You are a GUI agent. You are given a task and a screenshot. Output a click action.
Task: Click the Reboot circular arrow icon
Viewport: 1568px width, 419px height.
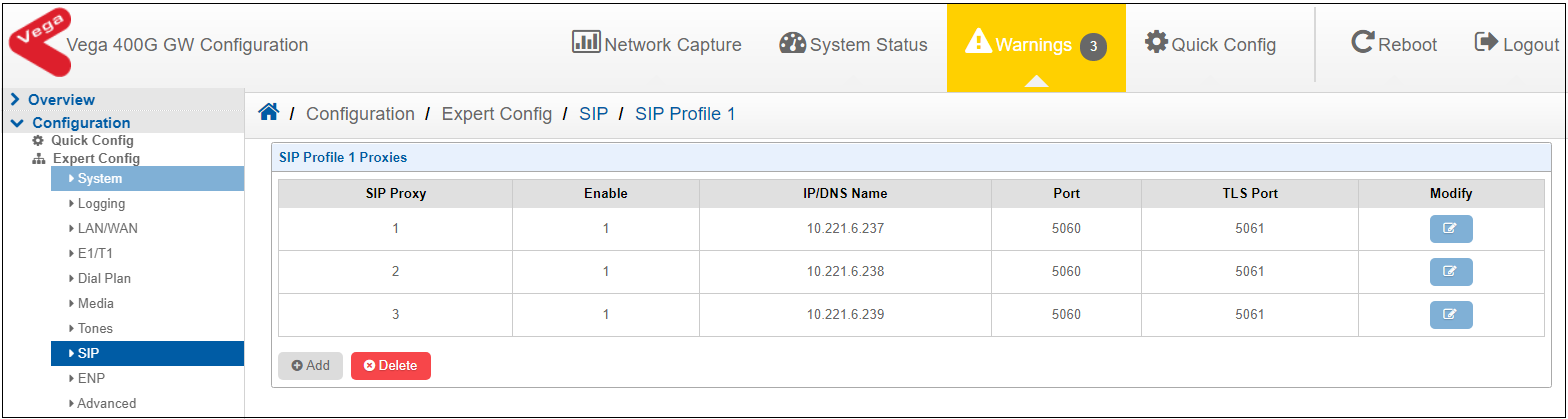point(1362,42)
